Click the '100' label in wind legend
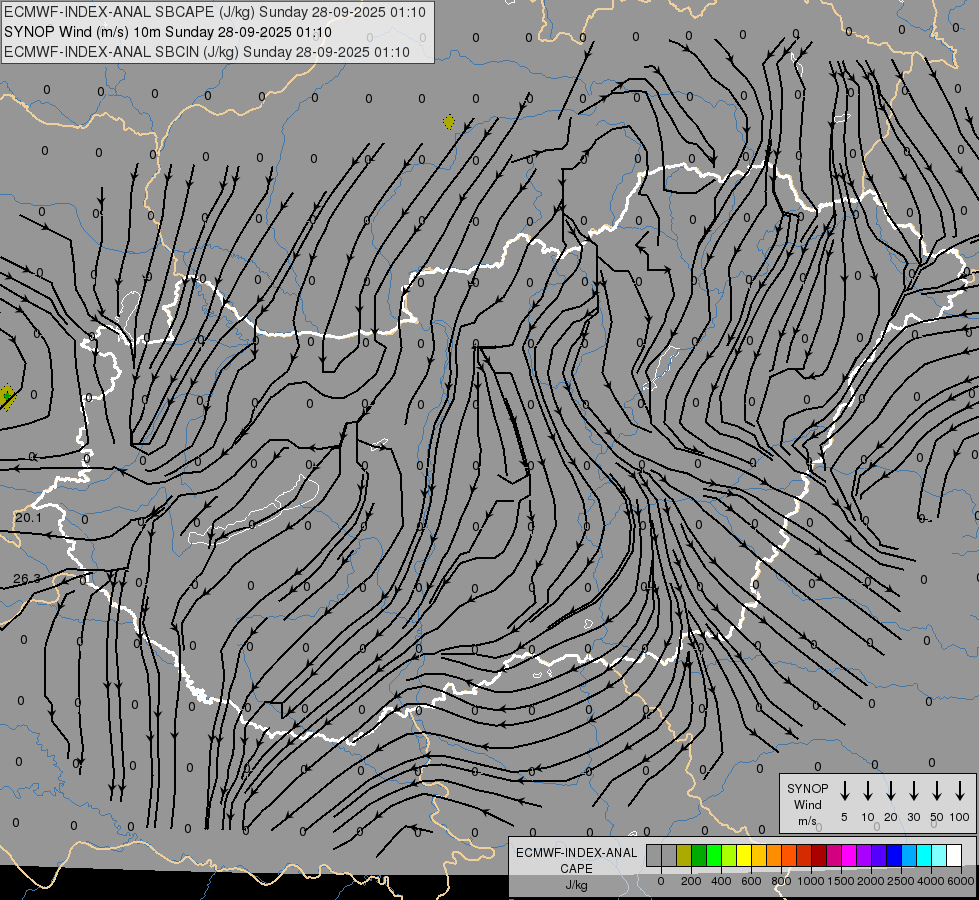 click(x=960, y=817)
